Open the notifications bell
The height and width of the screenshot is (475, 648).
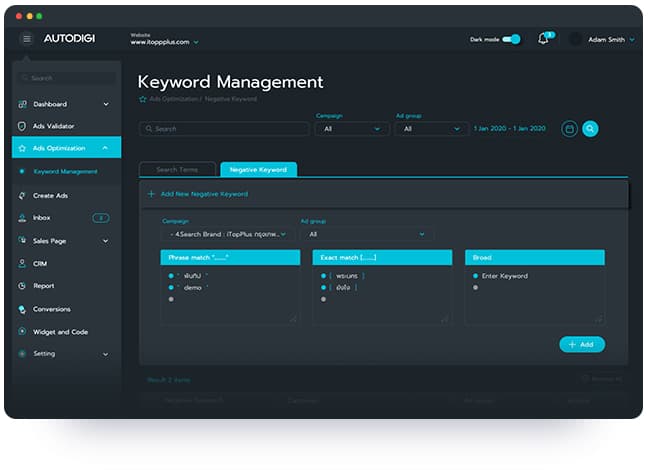pyautogui.click(x=544, y=39)
